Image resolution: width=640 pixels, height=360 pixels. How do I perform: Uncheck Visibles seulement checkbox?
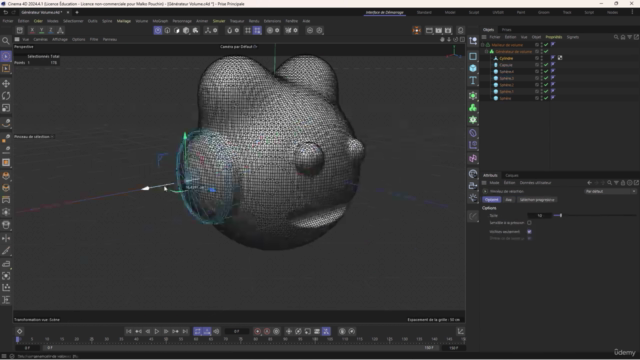pos(529,231)
